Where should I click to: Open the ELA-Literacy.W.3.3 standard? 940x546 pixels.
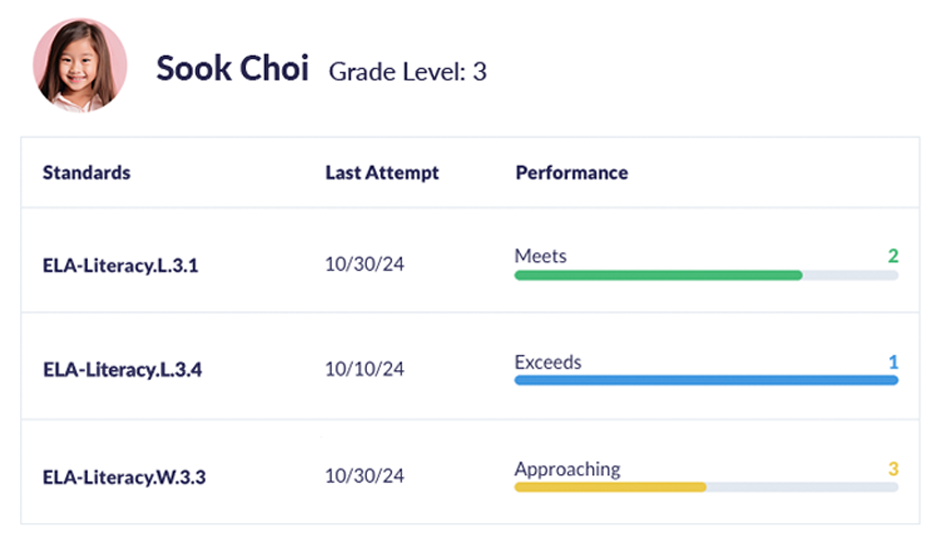coord(124,477)
